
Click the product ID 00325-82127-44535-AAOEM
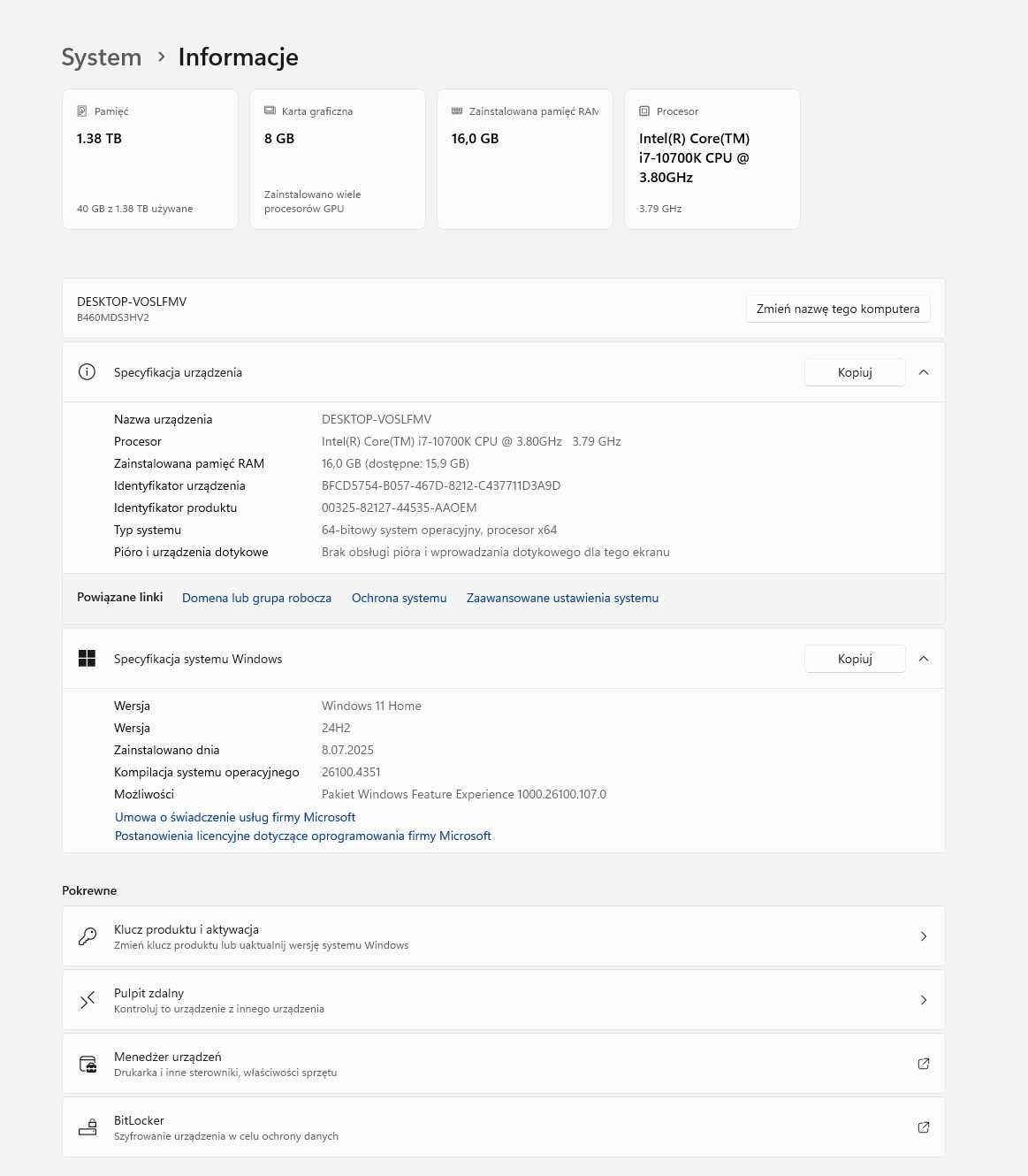(400, 508)
